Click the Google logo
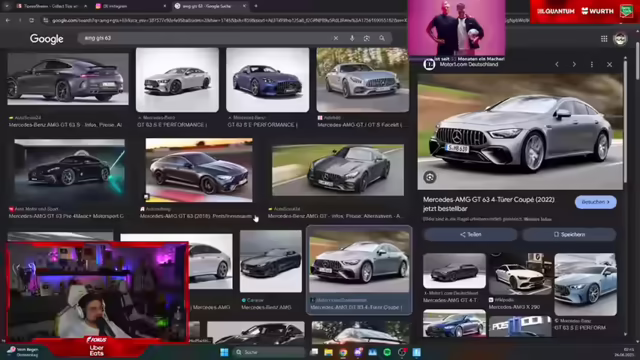This screenshot has width=640, height=360. click(x=47, y=39)
